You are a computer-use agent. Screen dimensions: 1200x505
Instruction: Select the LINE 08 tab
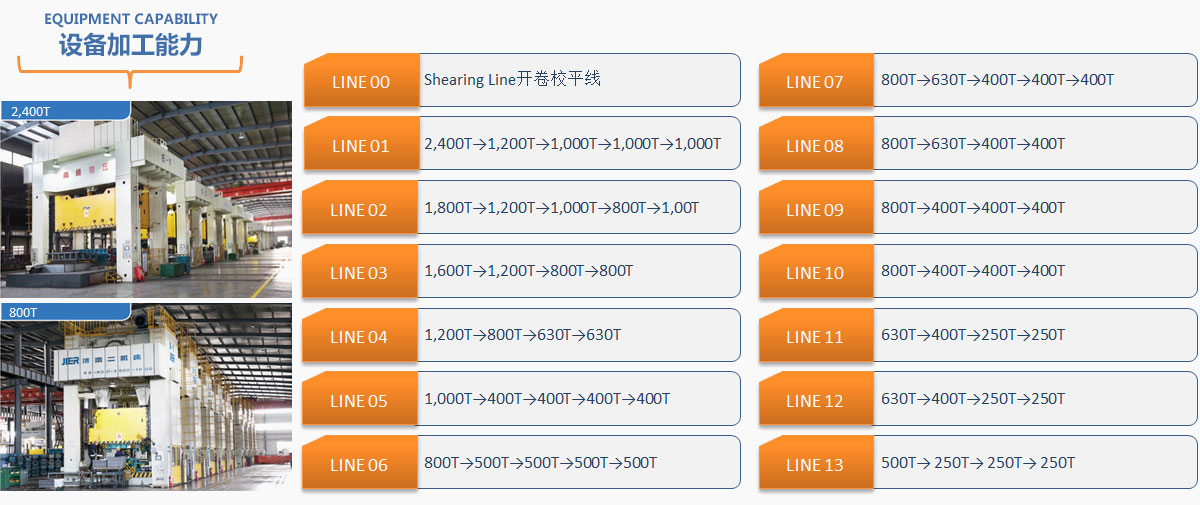(x=815, y=146)
